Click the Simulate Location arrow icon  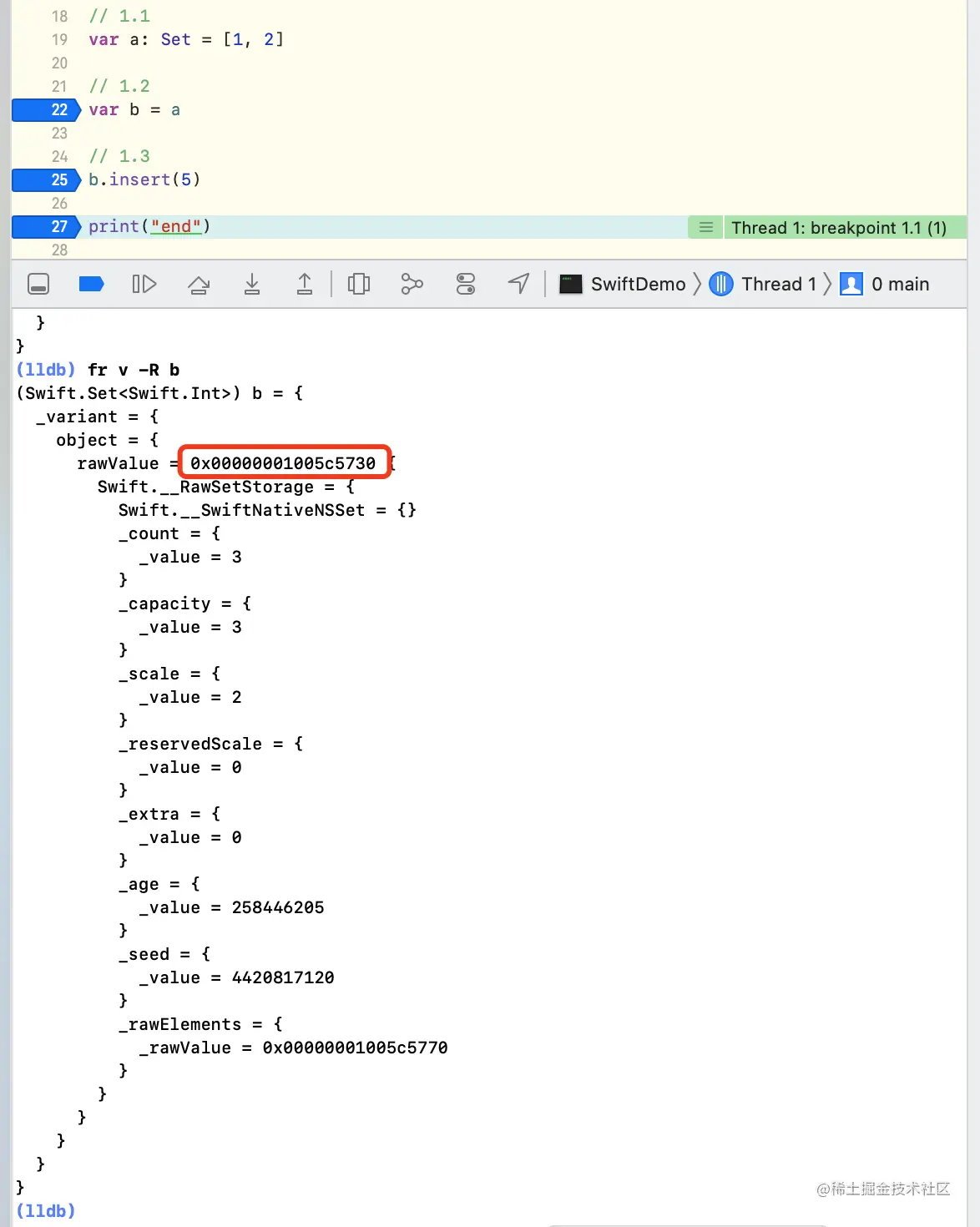click(x=518, y=285)
